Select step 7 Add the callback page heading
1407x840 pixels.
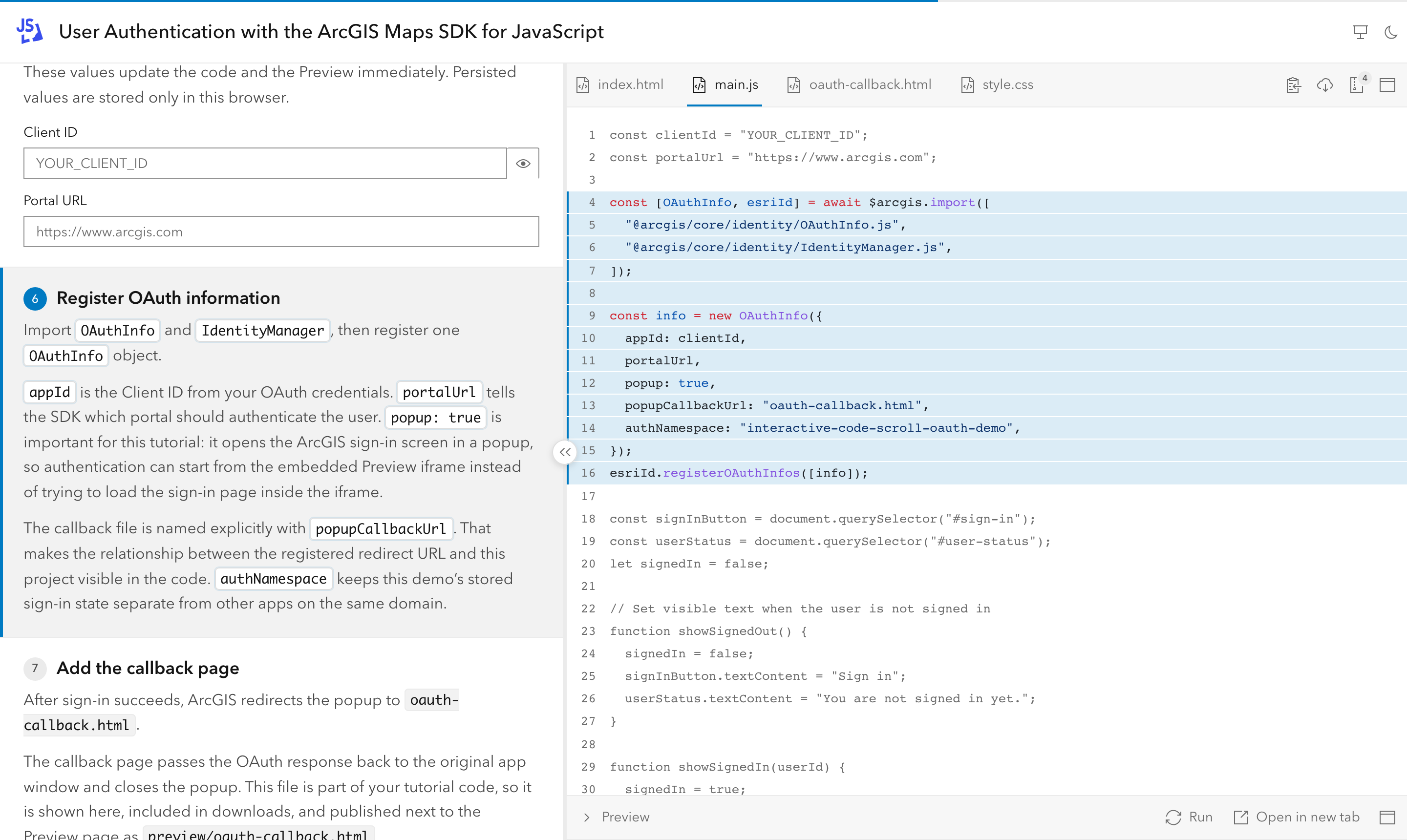tap(148, 669)
